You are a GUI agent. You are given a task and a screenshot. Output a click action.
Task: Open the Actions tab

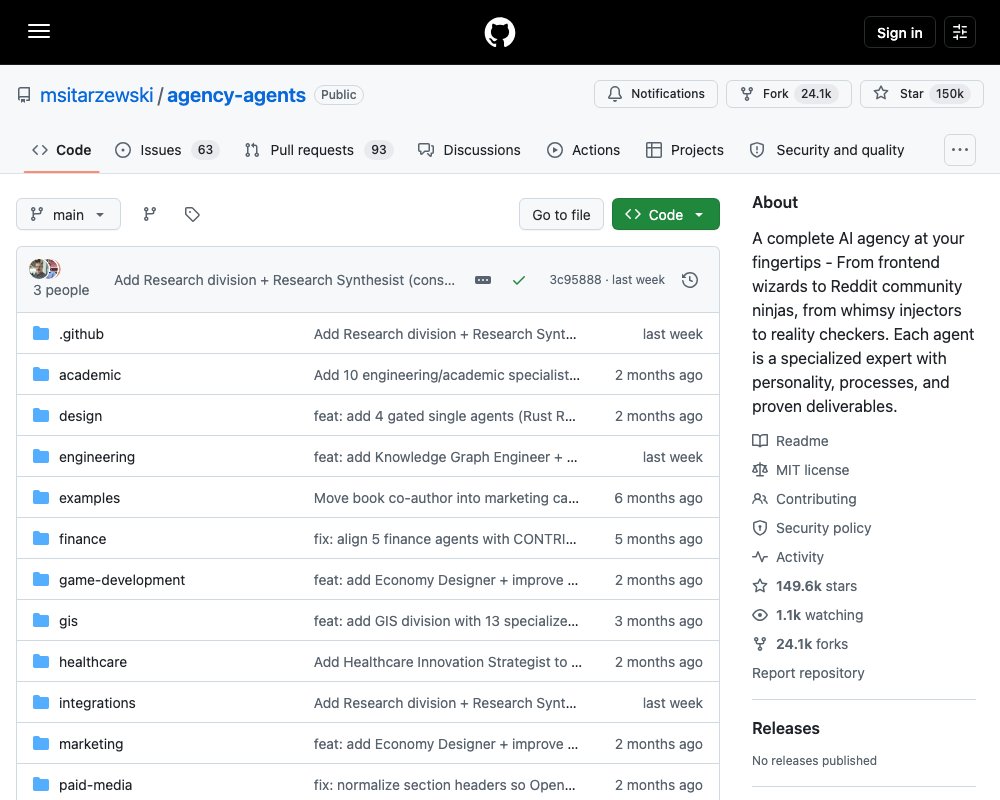584,150
